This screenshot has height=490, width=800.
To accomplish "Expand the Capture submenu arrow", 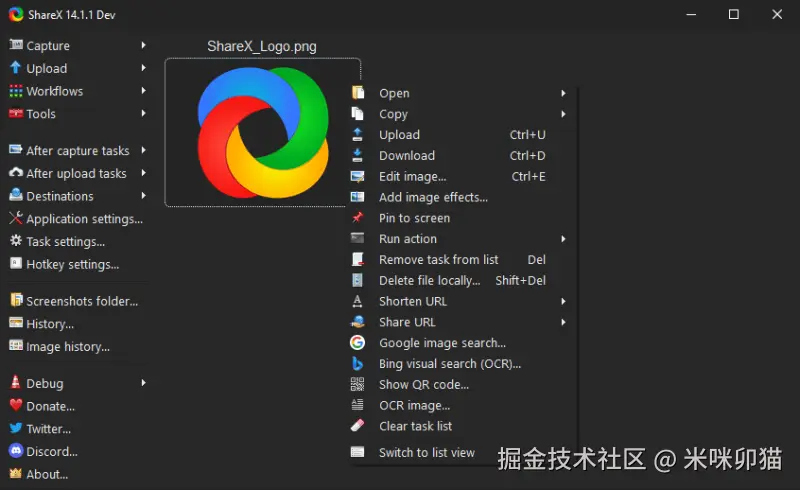I will 143,45.
